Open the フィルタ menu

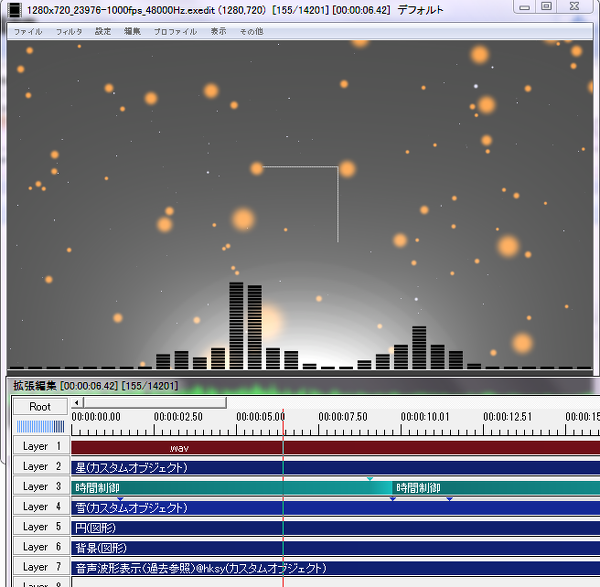point(69,32)
